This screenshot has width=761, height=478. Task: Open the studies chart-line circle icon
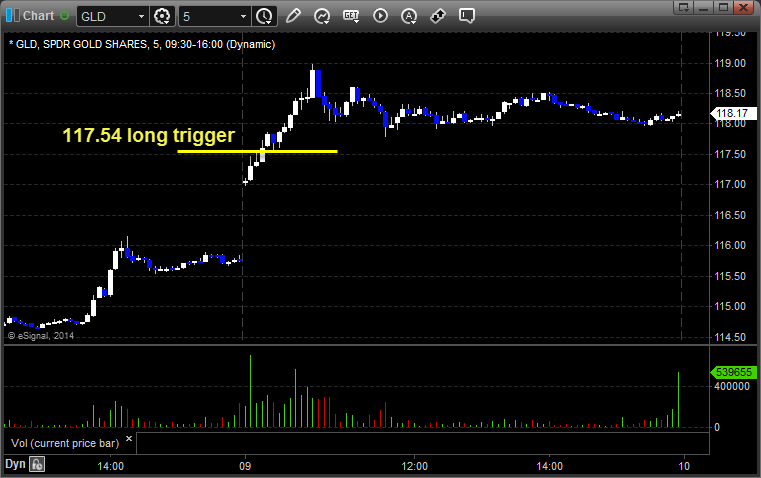[322, 16]
